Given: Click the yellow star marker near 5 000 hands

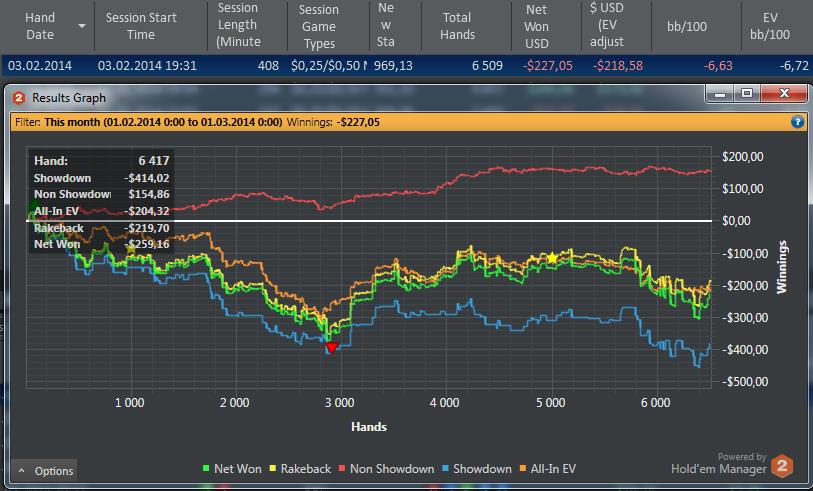Looking at the screenshot, I should click(552, 258).
